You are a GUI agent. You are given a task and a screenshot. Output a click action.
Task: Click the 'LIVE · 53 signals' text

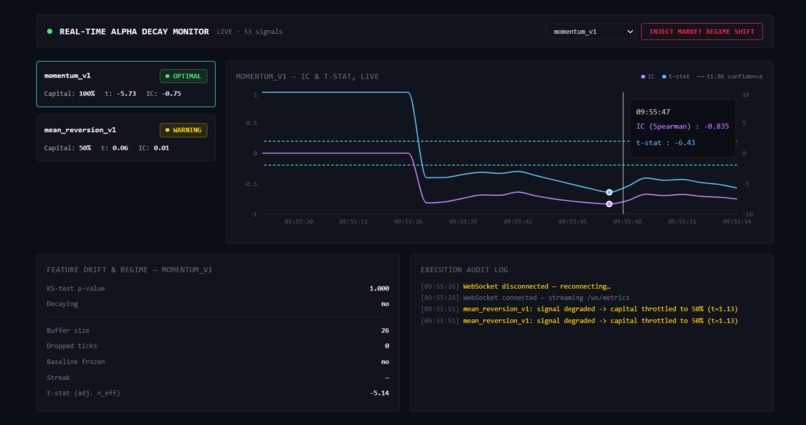tap(249, 31)
